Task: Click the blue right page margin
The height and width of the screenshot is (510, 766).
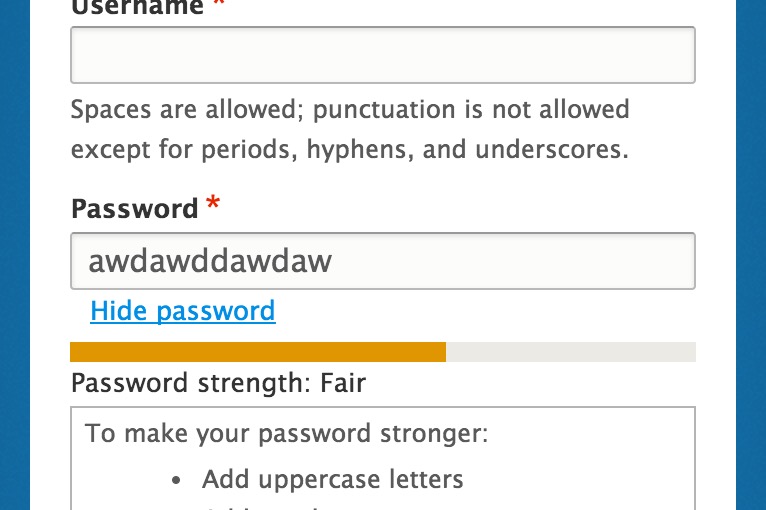Action: pyautogui.click(x=751, y=255)
